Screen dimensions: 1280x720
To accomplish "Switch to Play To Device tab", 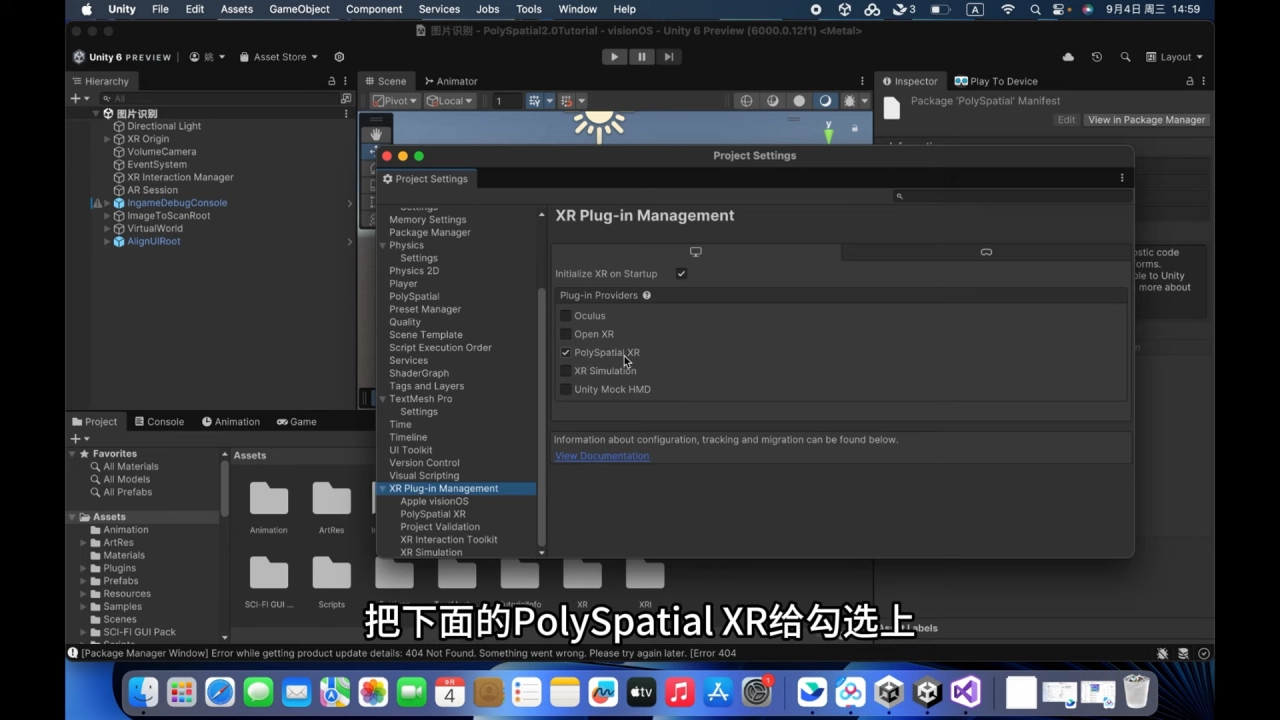I will click(996, 81).
